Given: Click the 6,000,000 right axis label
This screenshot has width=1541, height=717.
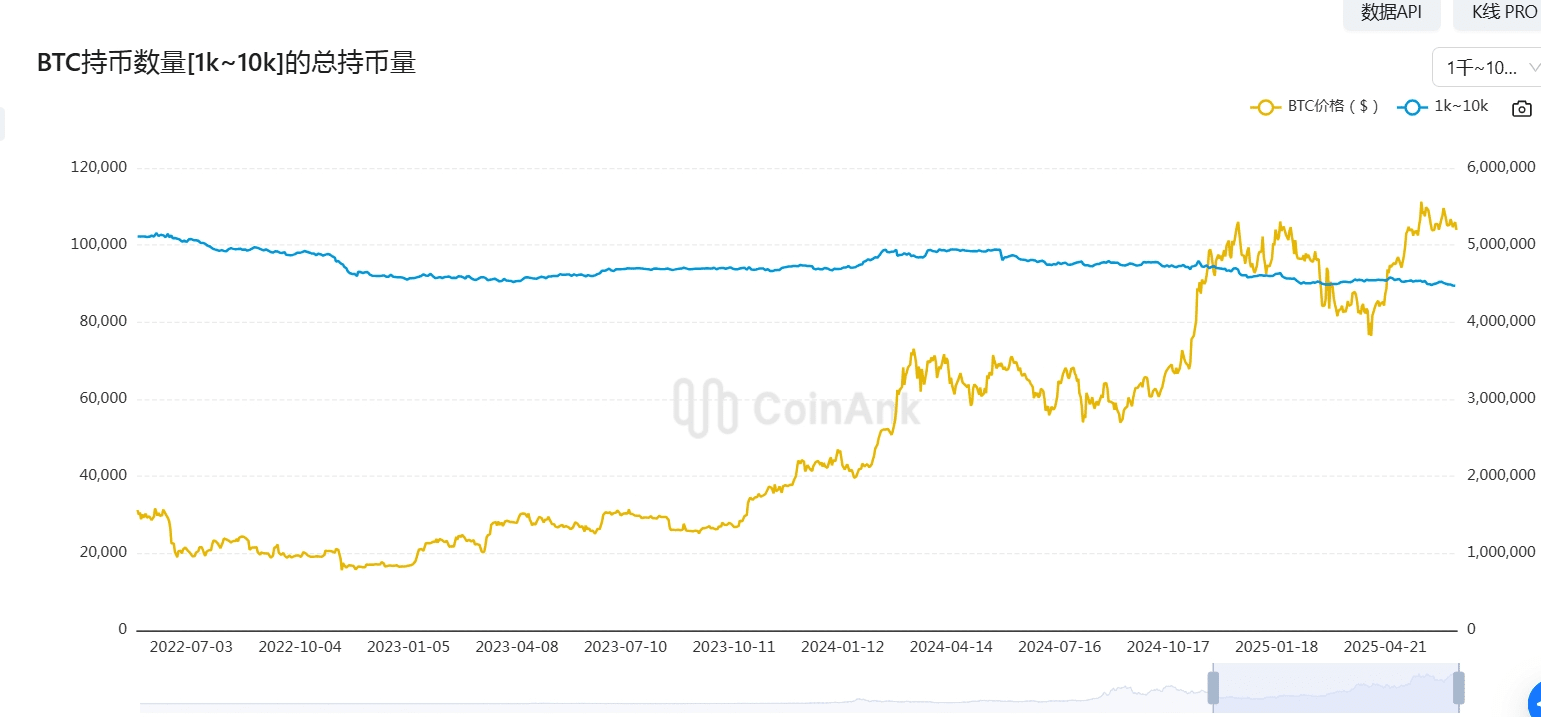Looking at the screenshot, I should point(1500,167).
